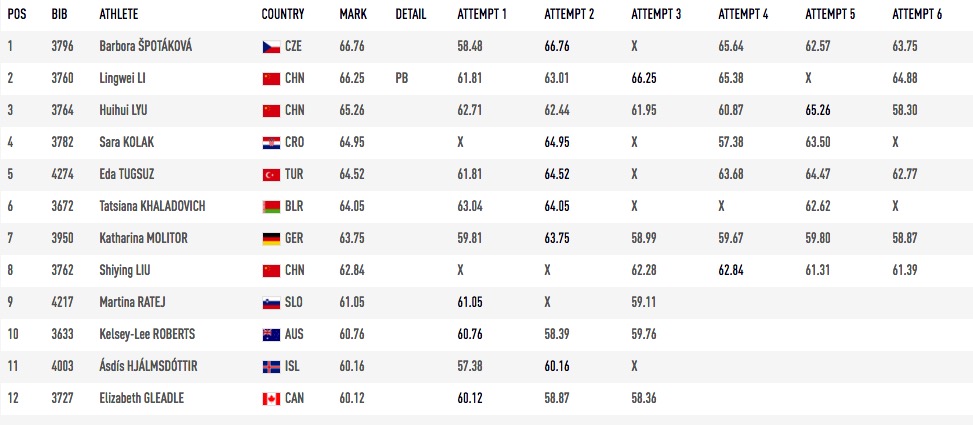
Task: Open athlete Barbora ŠPOTÁKOVÁ's name link
Action: (146, 46)
